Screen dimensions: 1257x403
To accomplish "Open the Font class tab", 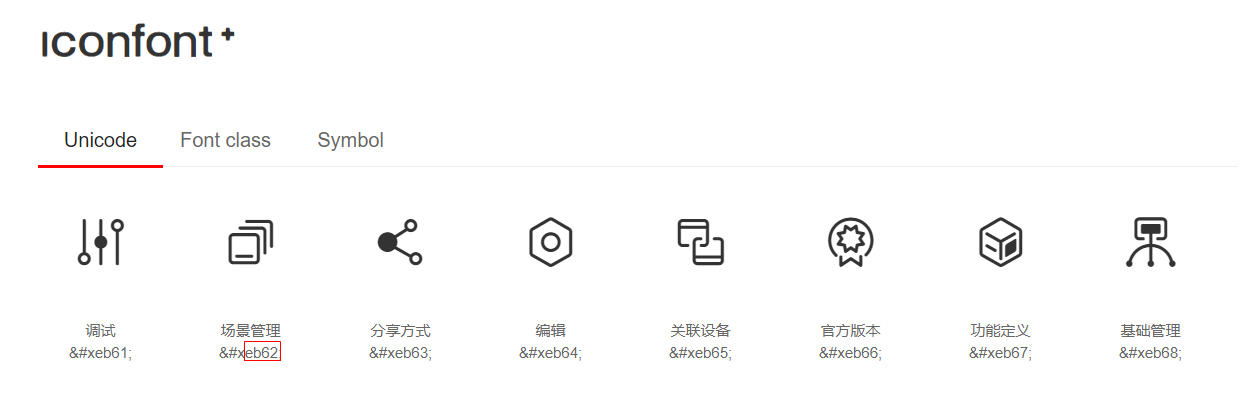I will tap(225, 140).
